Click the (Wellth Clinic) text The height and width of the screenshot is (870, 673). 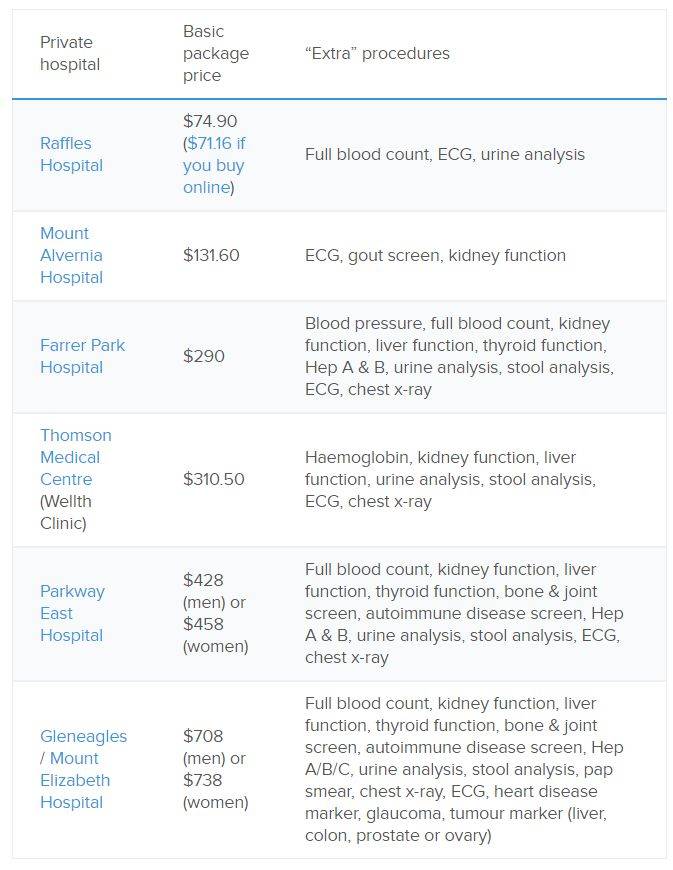(x=64, y=512)
